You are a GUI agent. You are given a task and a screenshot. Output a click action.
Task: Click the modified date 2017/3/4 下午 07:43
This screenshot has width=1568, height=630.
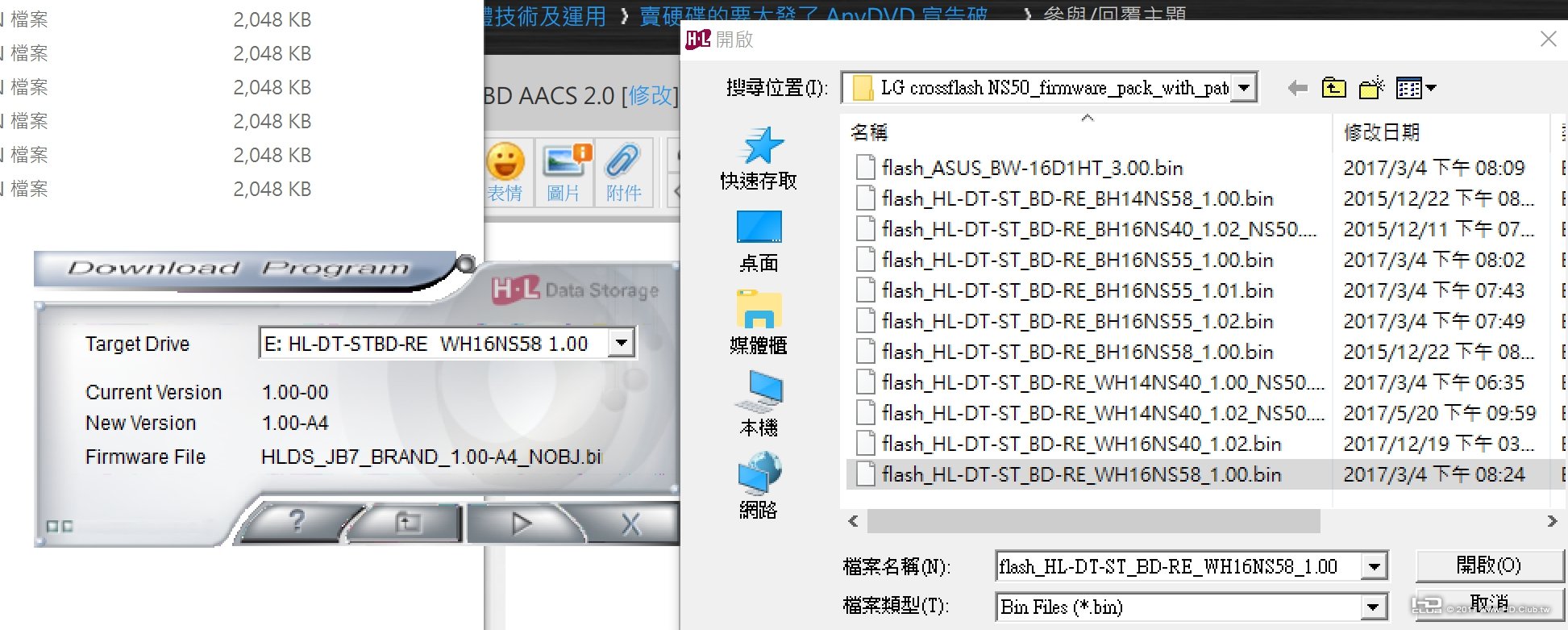1434,290
